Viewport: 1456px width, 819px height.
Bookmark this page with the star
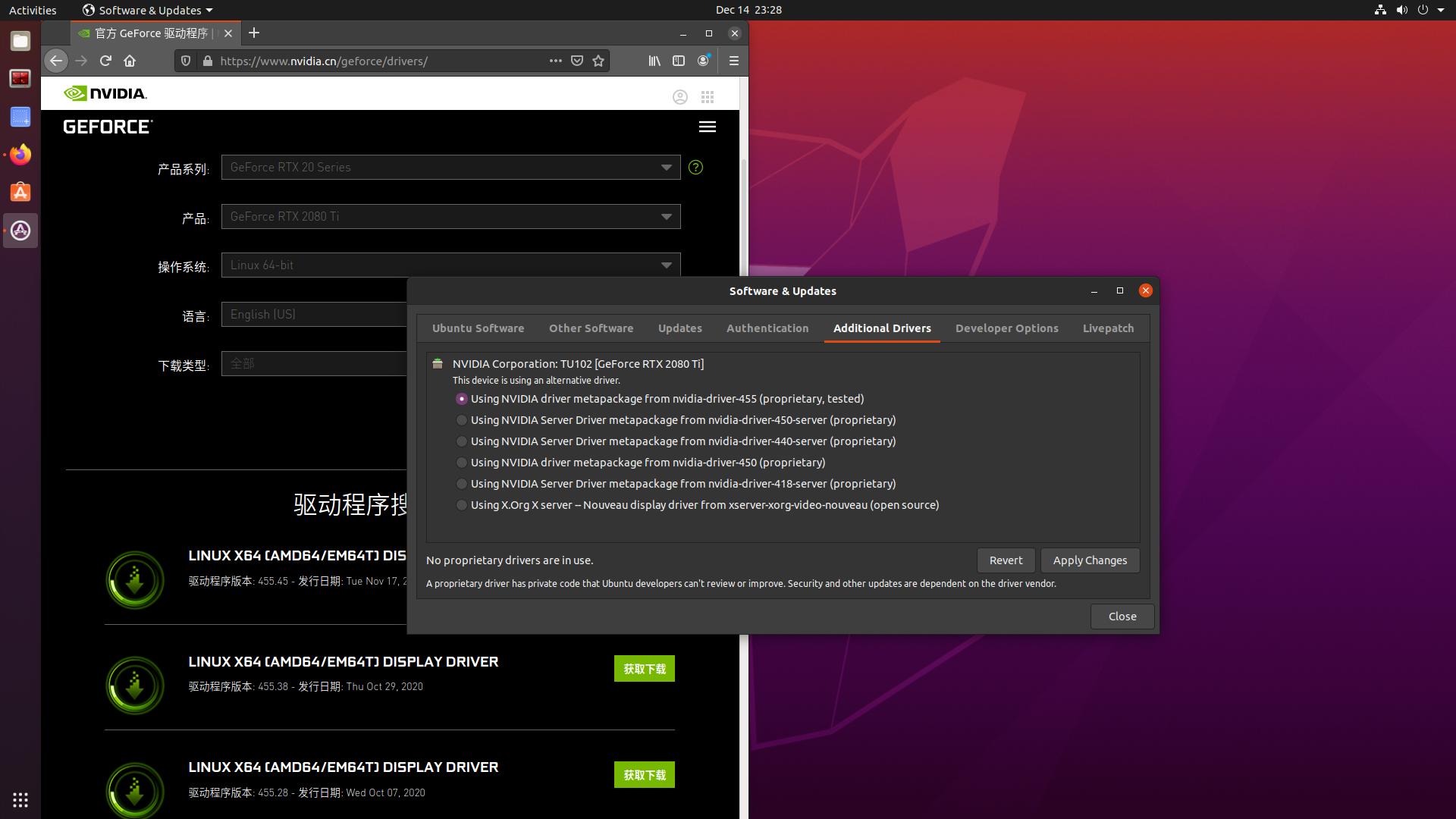click(x=598, y=61)
